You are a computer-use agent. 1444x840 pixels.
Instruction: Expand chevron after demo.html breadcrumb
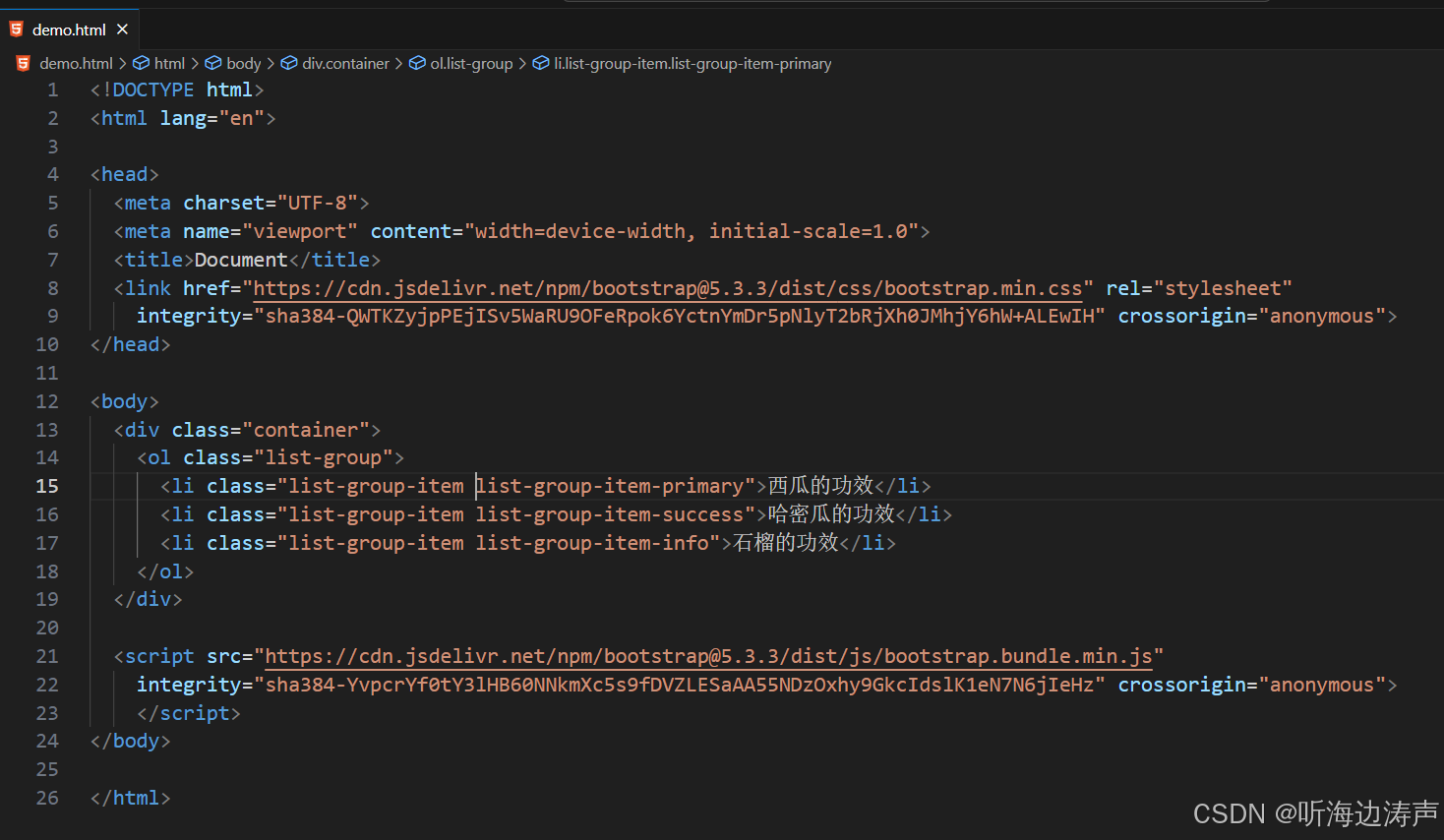pyautogui.click(x=123, y=64)
